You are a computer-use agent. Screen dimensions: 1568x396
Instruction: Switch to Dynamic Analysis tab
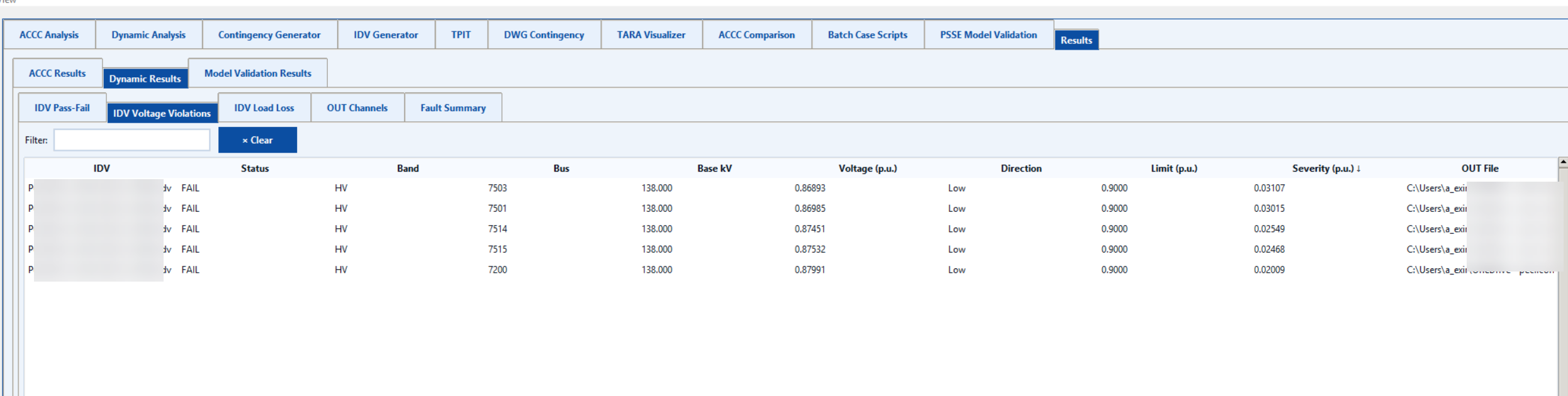[x=148, y=35]
